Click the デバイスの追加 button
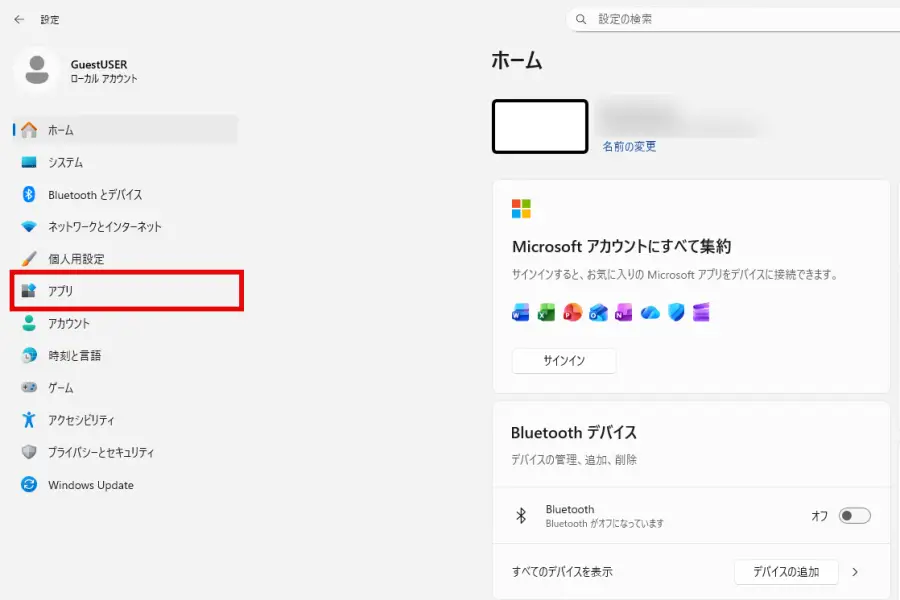 click(x=786, y=571)
